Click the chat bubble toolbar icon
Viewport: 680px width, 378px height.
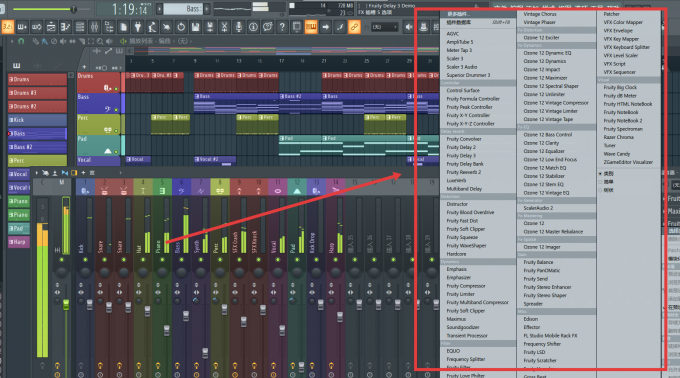point(268,27)
